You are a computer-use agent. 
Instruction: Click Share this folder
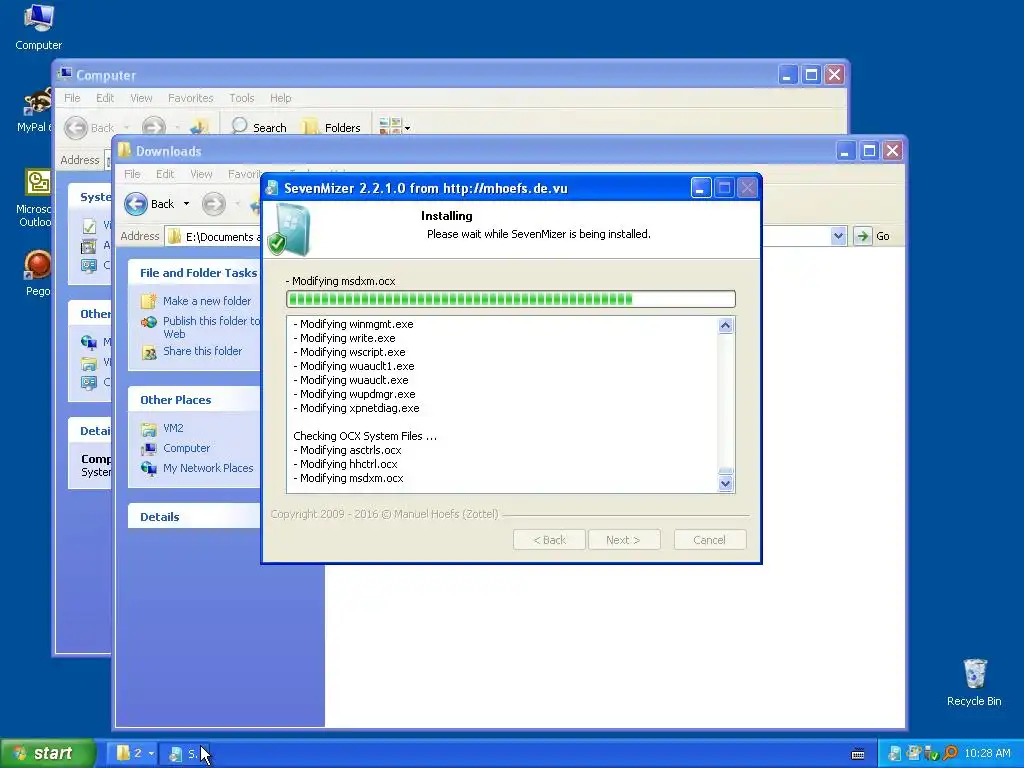pyautogui.click(x=202, y=351)
